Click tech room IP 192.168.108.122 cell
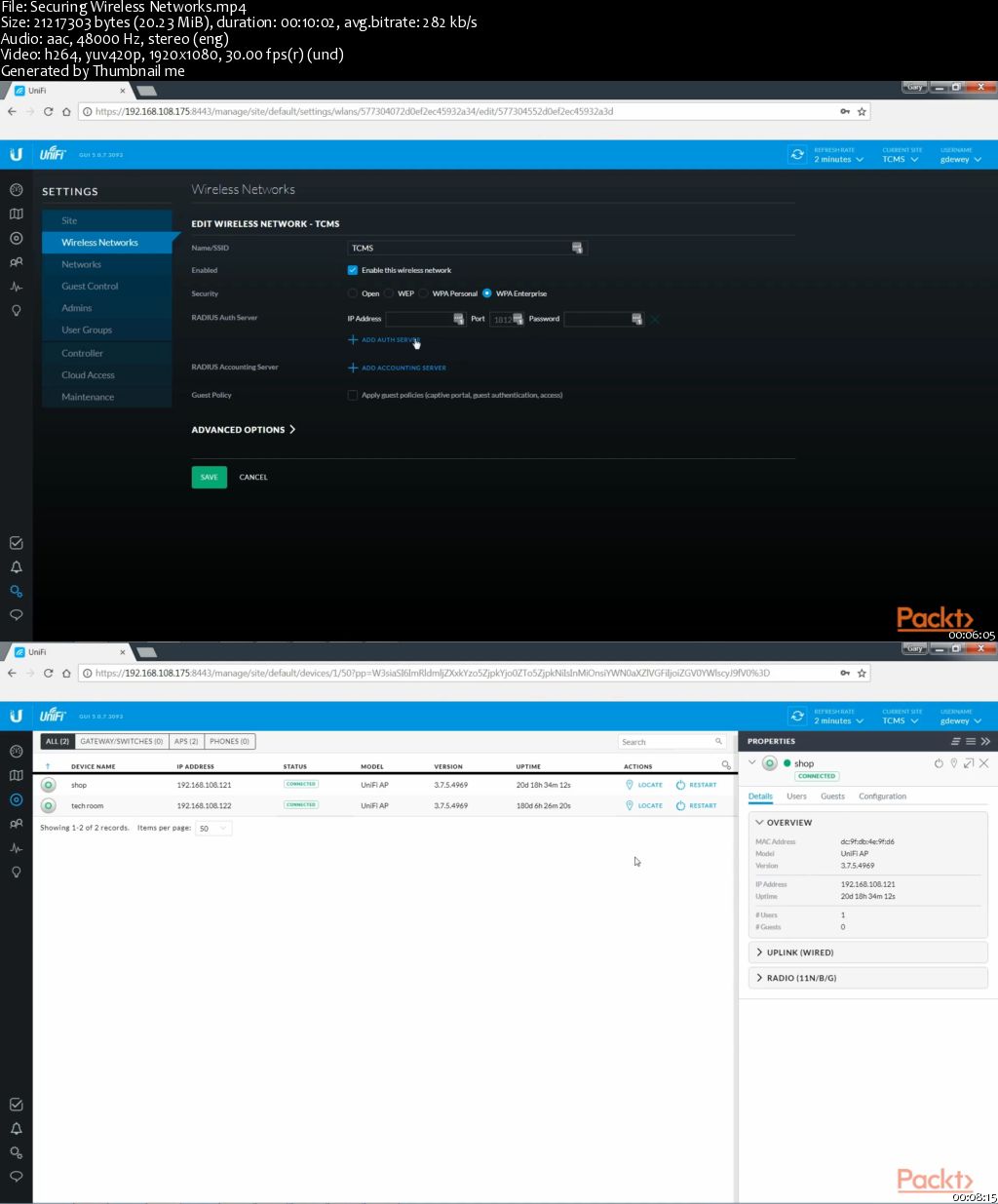Screen dimensions: 998x1204 tap(204, 806)
